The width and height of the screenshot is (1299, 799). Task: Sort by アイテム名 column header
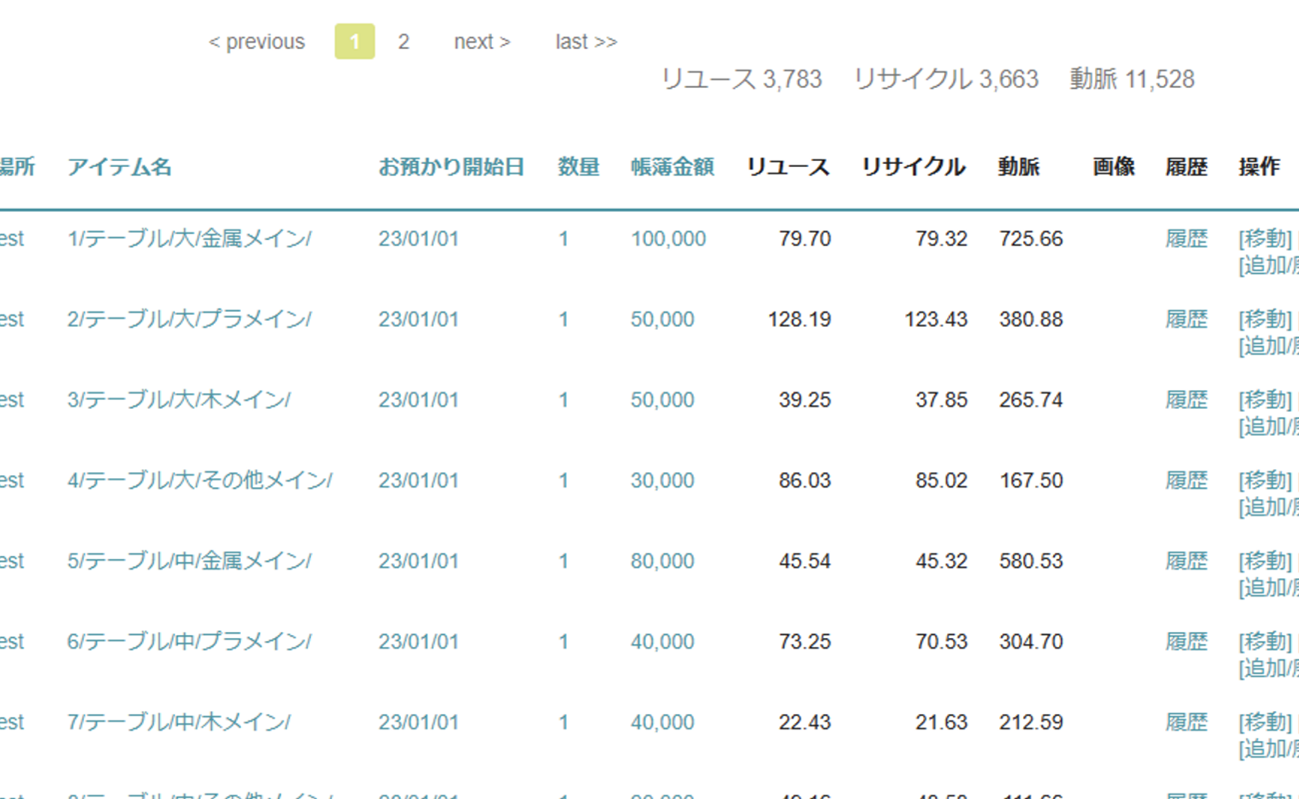tap(119, 167)
